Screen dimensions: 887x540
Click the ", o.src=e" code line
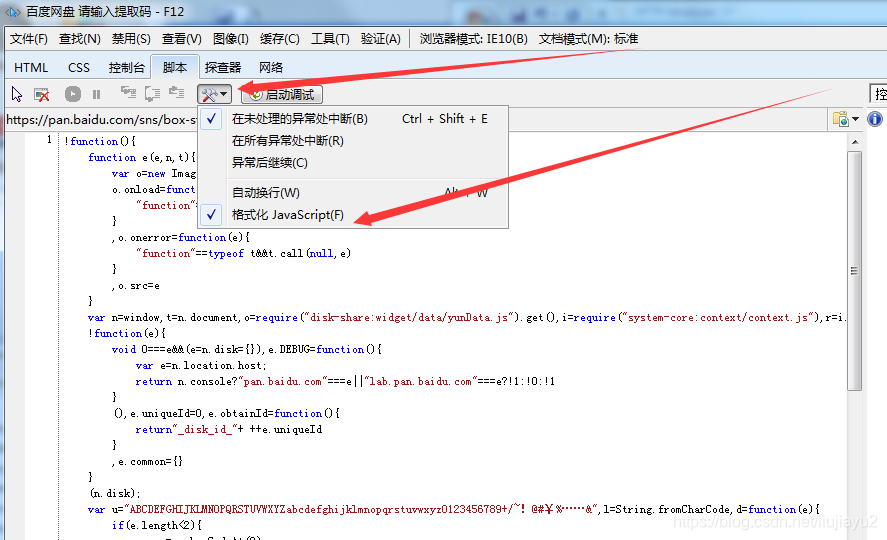pos(136,286)
